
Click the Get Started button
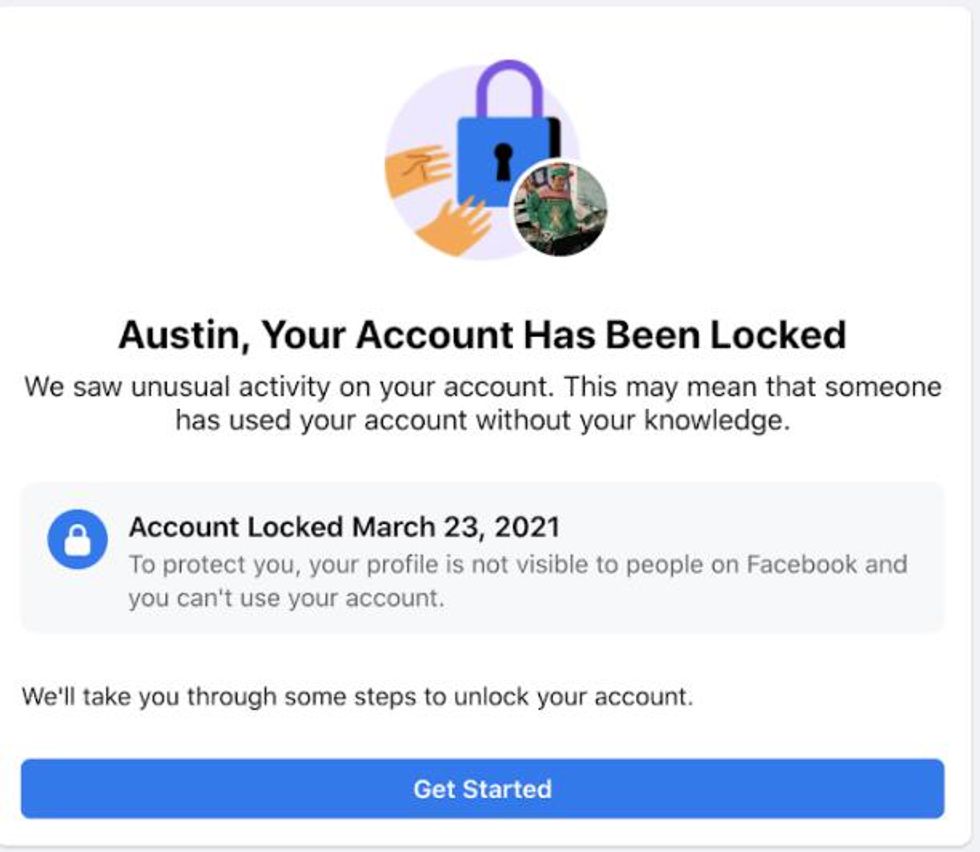click(x=482, y=788)
